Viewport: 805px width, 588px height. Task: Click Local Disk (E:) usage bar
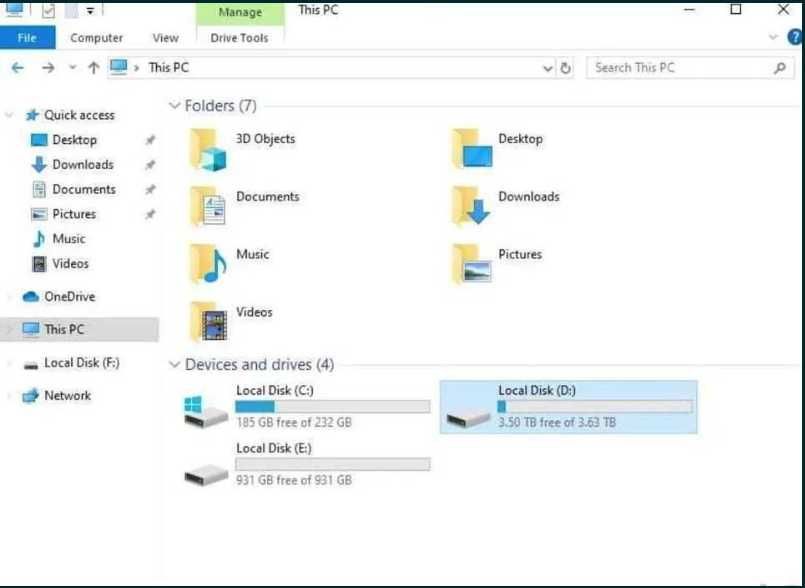coord(333,464)
